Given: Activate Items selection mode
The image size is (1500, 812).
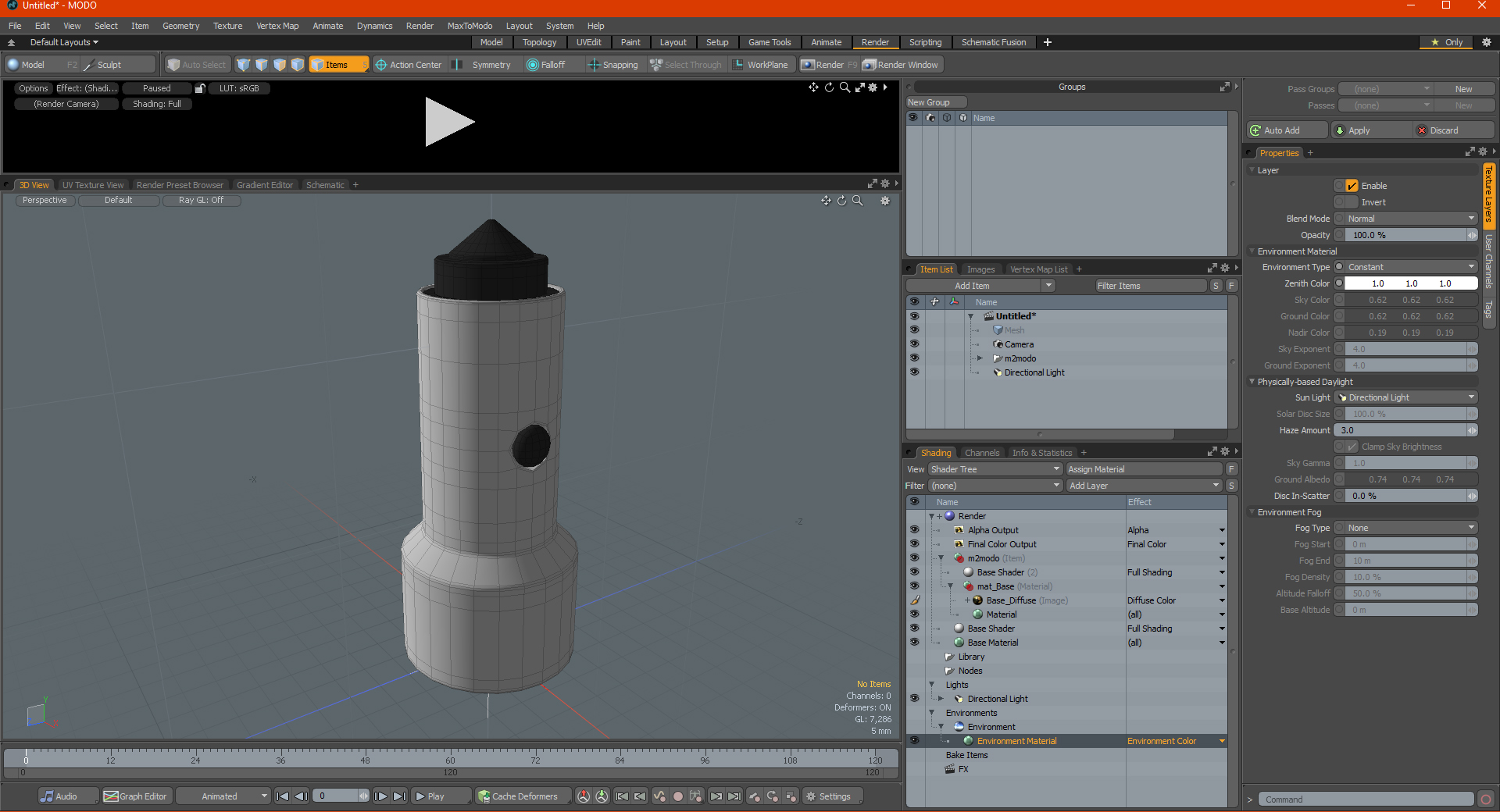Looking at the screenshot, I should [337, 65].
